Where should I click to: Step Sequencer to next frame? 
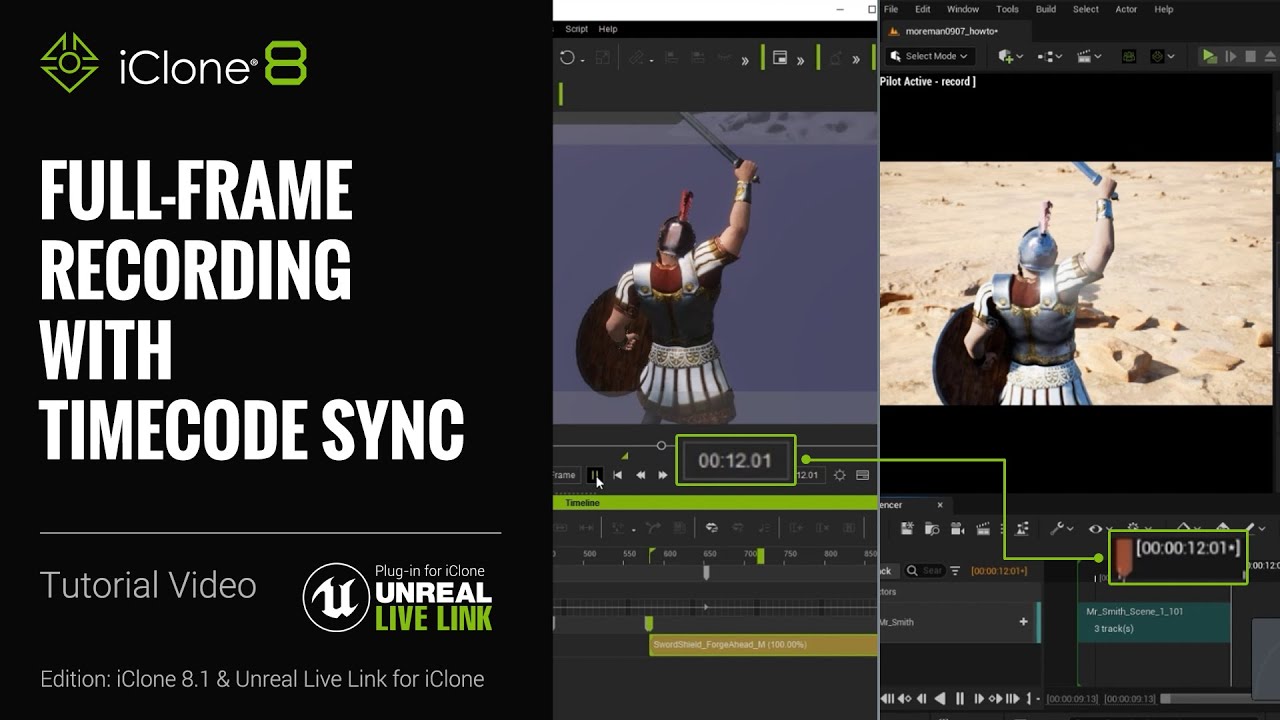(979, 699)
